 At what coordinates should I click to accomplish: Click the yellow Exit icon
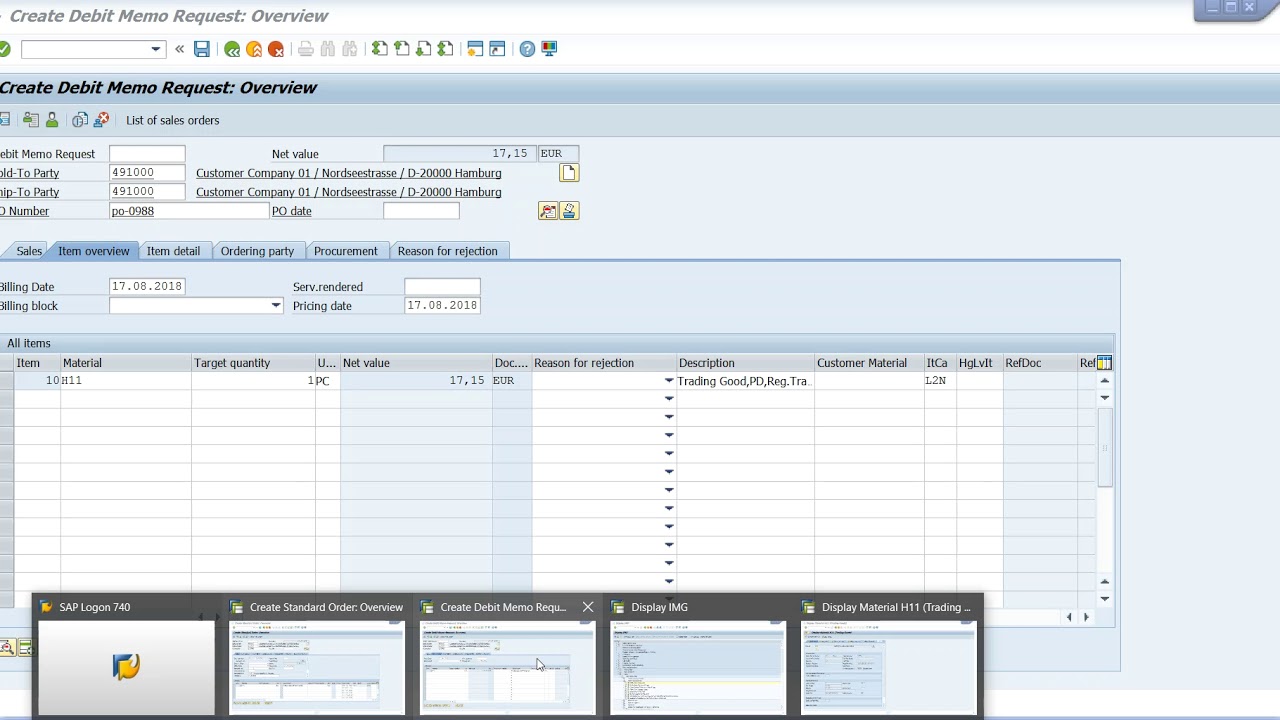[254, 49]
